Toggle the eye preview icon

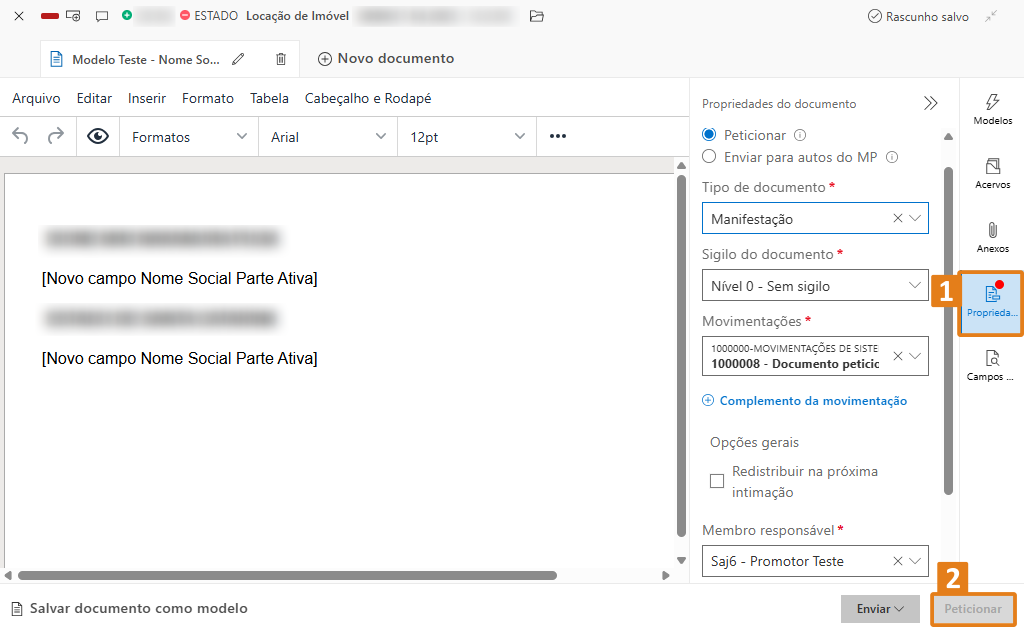click(x=98, y=137)
